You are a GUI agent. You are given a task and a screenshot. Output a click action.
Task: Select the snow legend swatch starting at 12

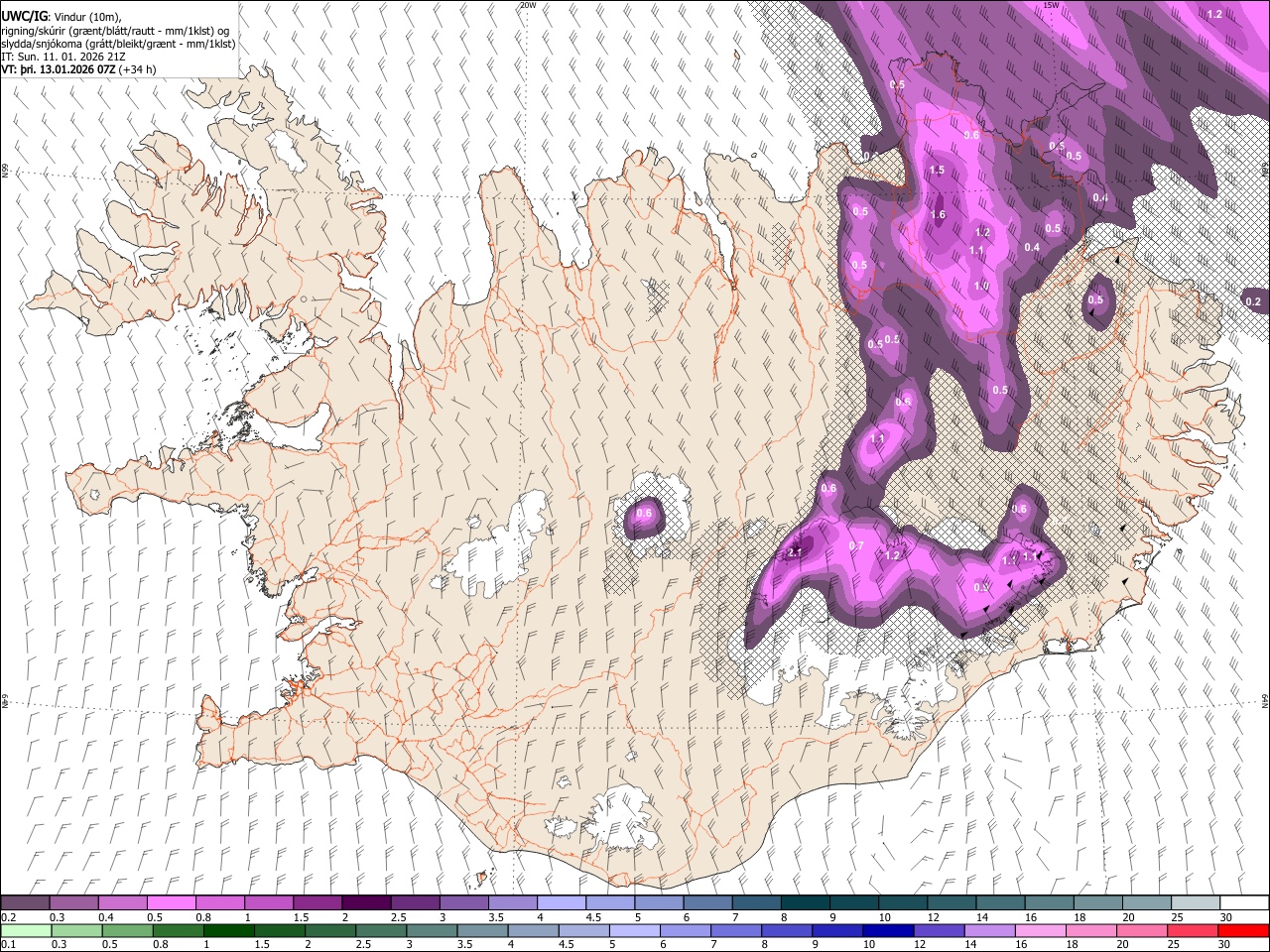950,902
